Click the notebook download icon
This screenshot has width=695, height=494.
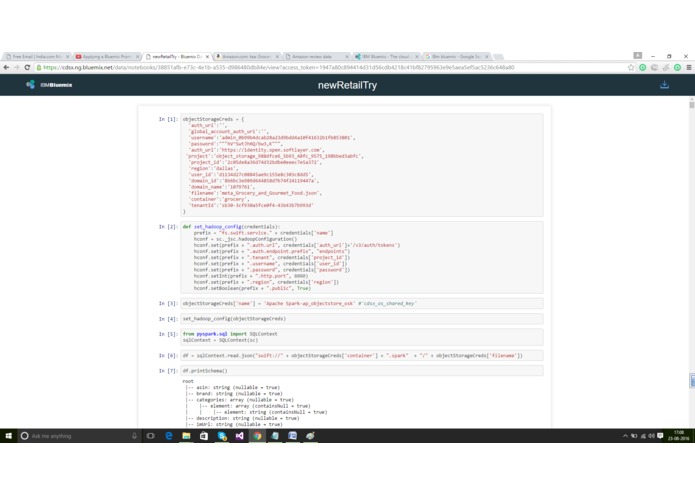(x=664, y=85)
